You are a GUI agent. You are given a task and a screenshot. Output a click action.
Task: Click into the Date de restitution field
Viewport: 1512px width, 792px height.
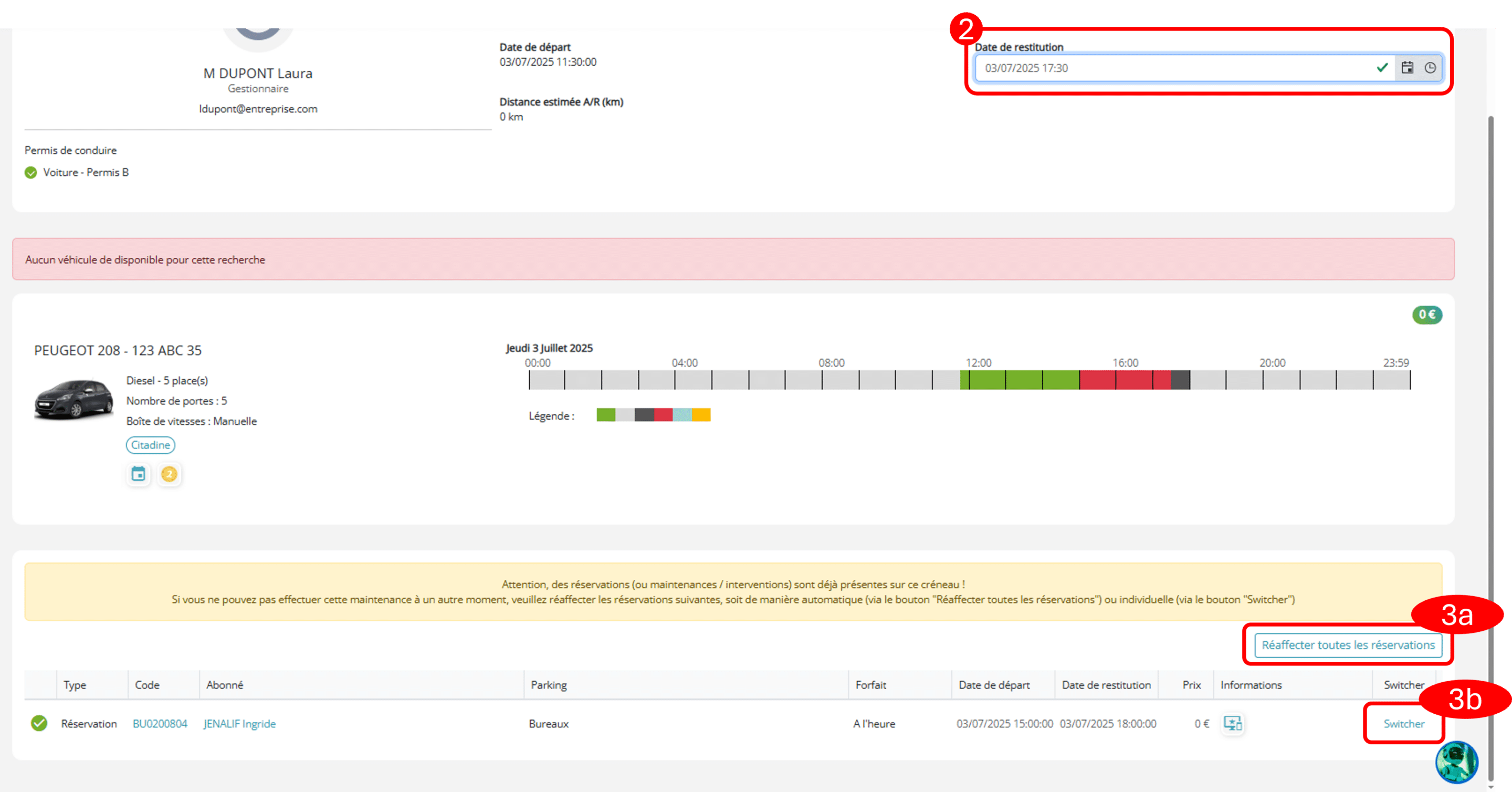pos(1174,68)
